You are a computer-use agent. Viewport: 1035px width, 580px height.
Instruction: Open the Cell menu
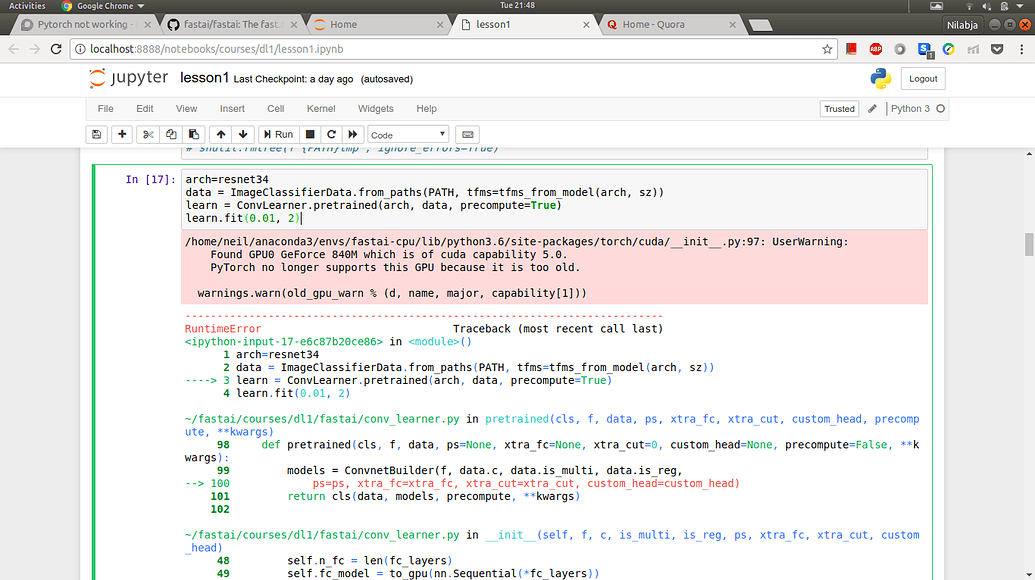[275, 108]
